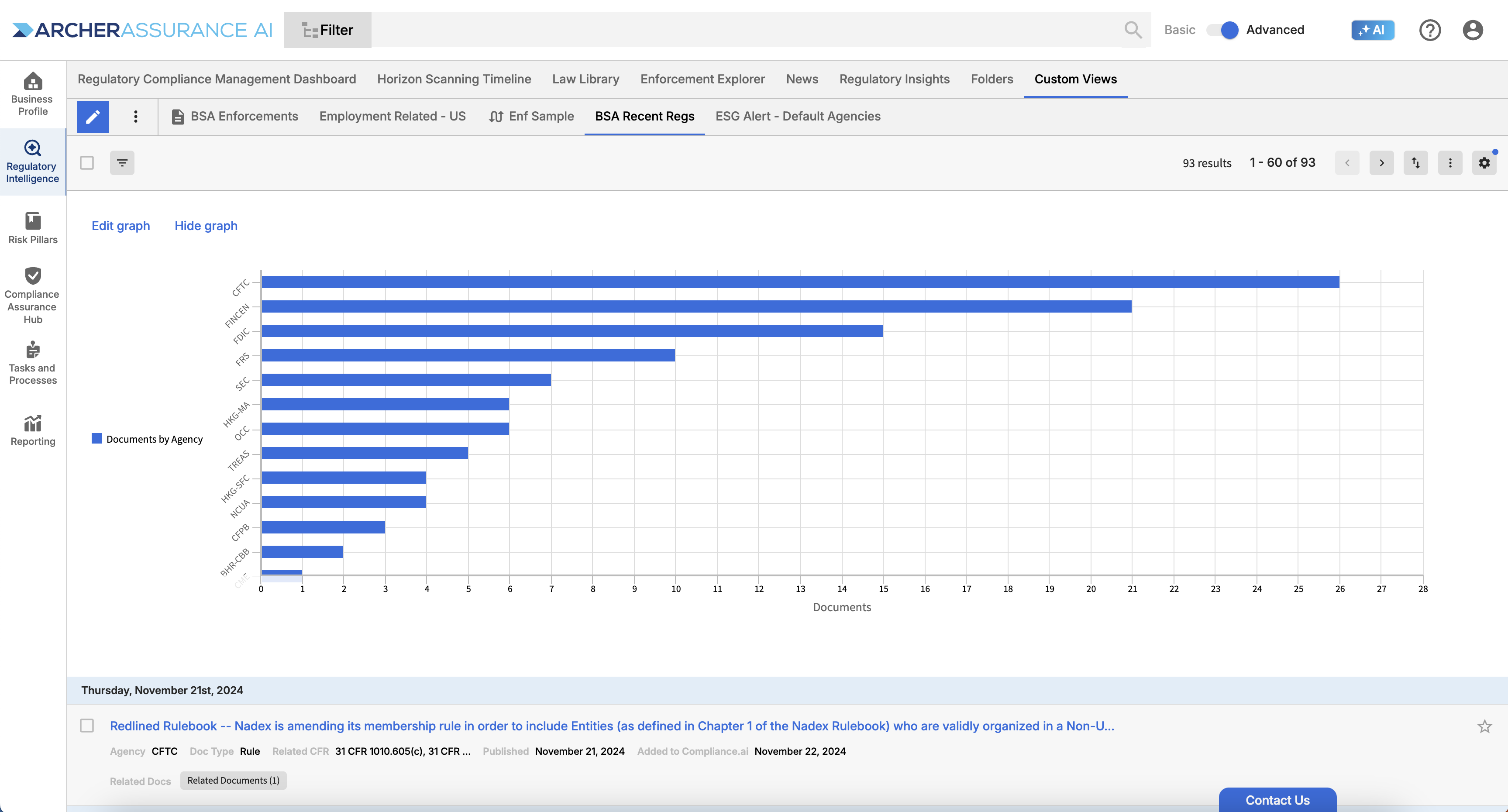This screenshot has width=1508, height=812.
Task: Open Employment Related - US view
Action: 392,117
